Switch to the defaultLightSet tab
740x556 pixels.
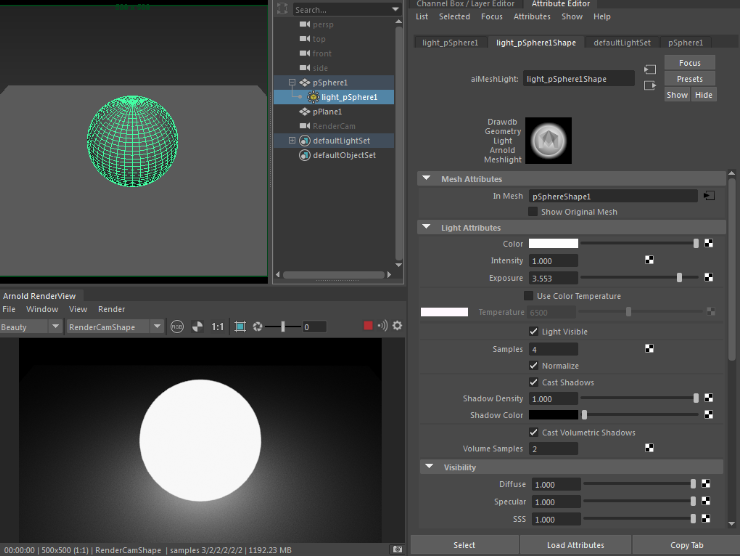[621, 43]
